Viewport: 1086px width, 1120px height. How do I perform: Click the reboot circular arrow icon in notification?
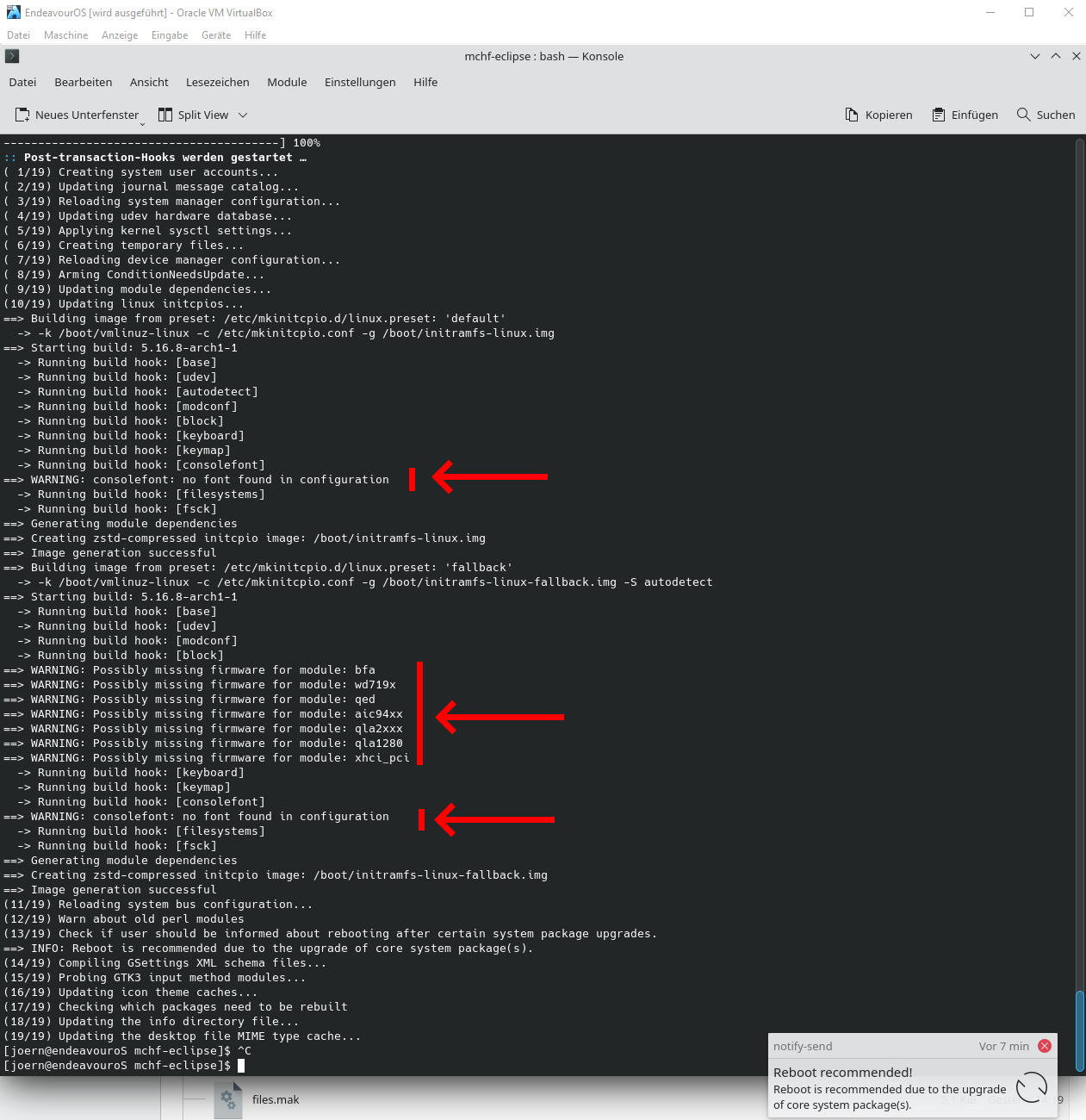(1032, 1087)
